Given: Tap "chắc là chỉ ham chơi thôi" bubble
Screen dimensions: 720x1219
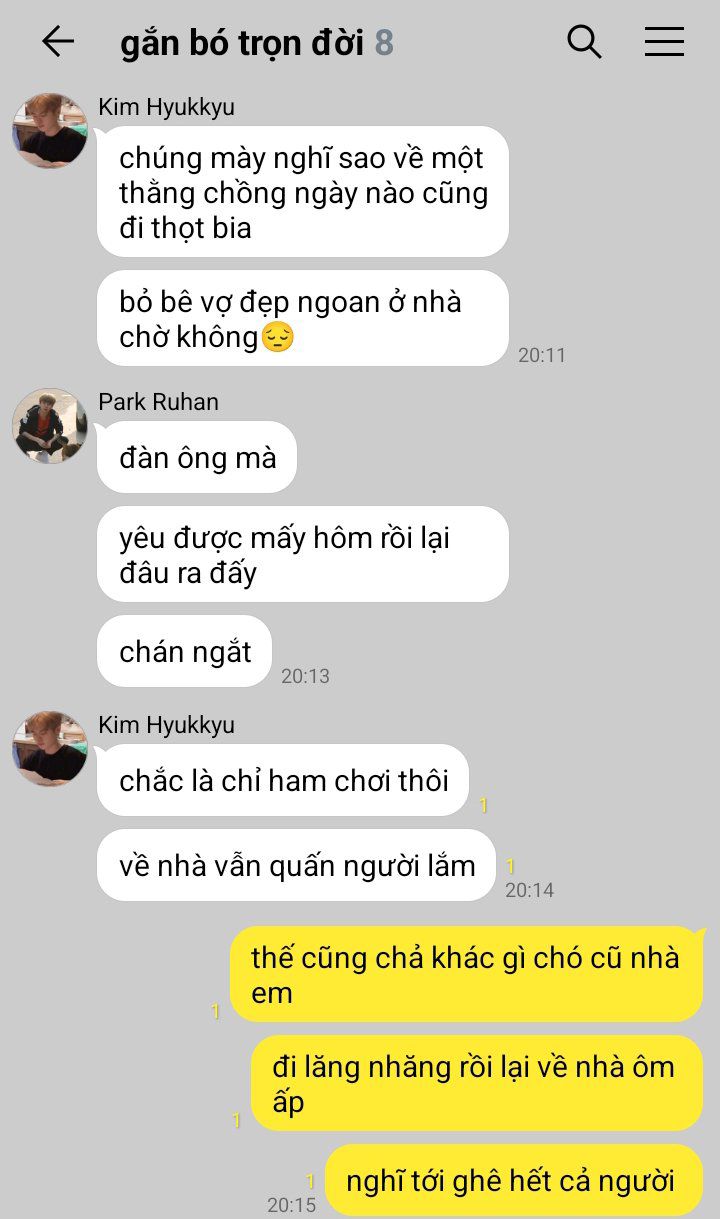Looking at the screenshot, I should 283,780.
